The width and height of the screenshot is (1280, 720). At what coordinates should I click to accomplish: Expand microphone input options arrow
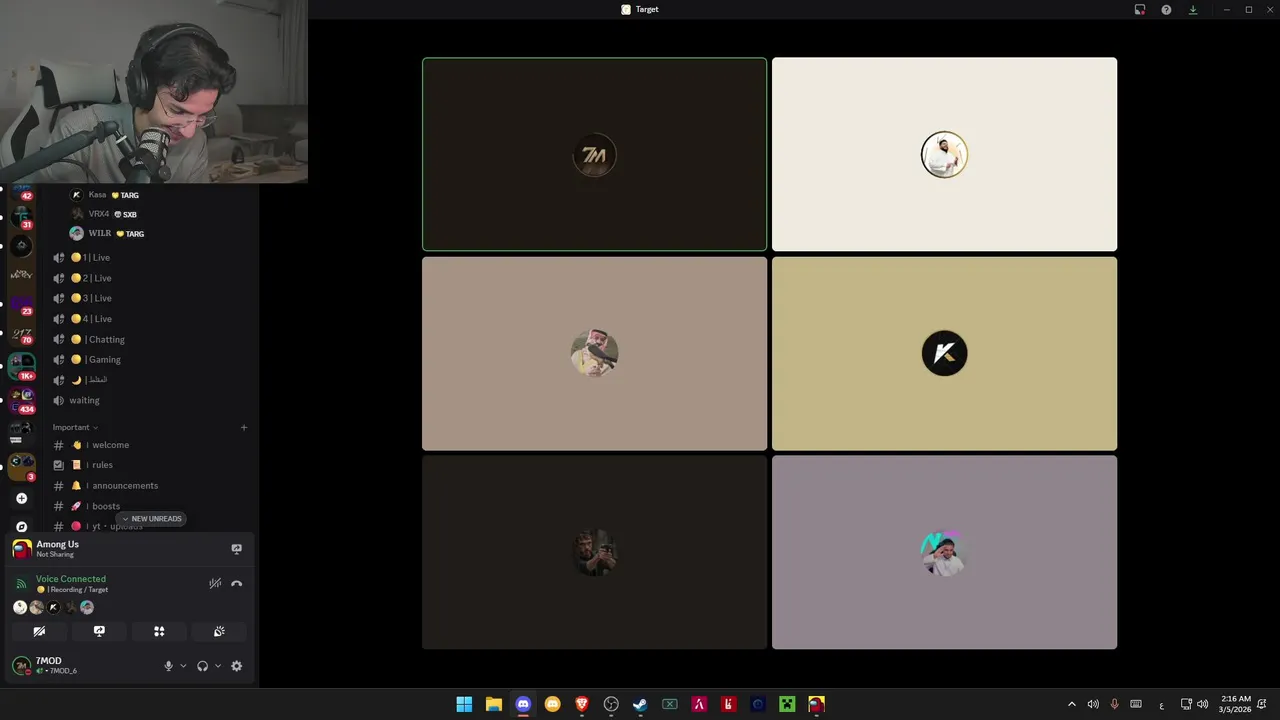click(183, 666)
